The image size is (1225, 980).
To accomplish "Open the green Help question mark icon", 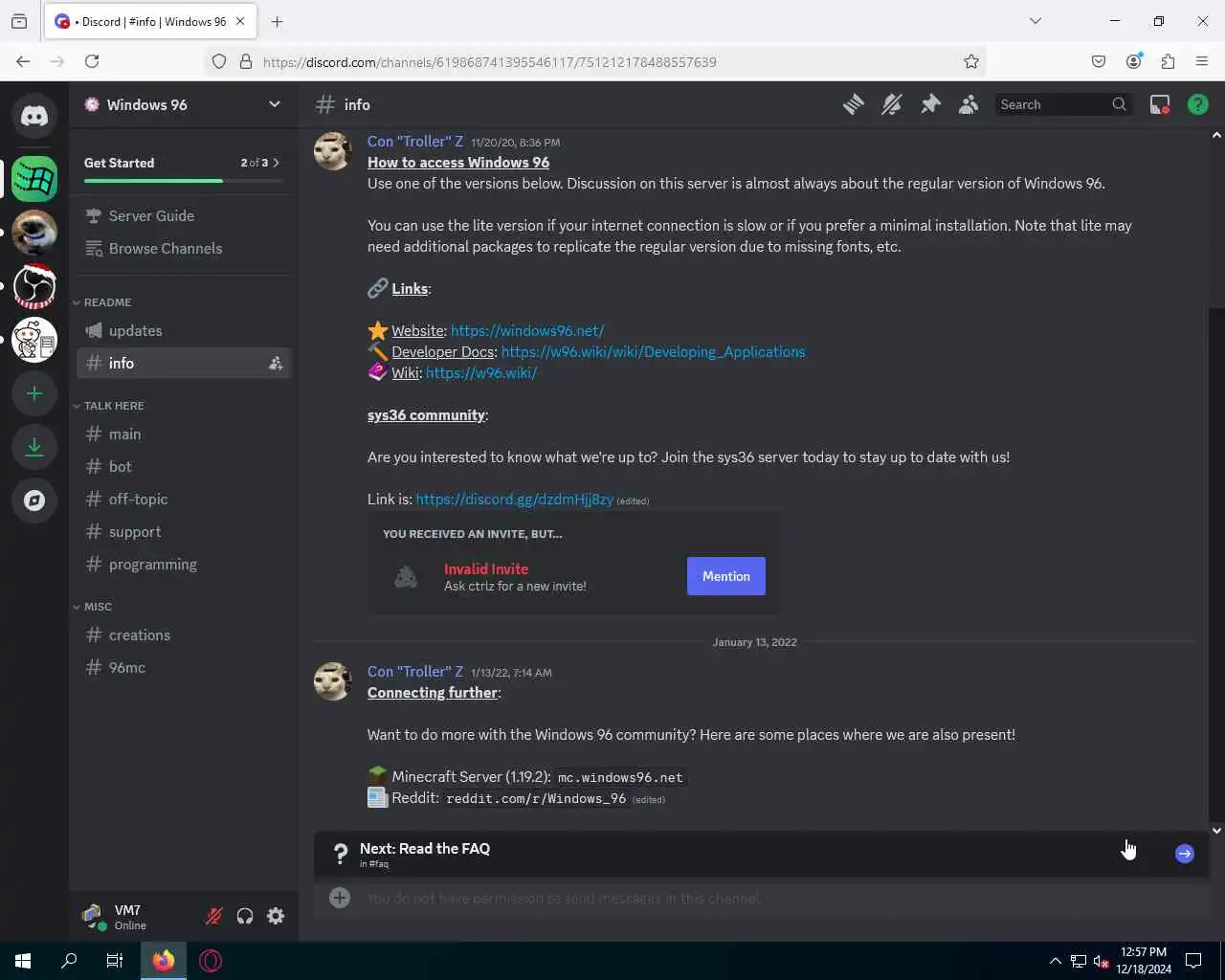I will point(1198,104).
